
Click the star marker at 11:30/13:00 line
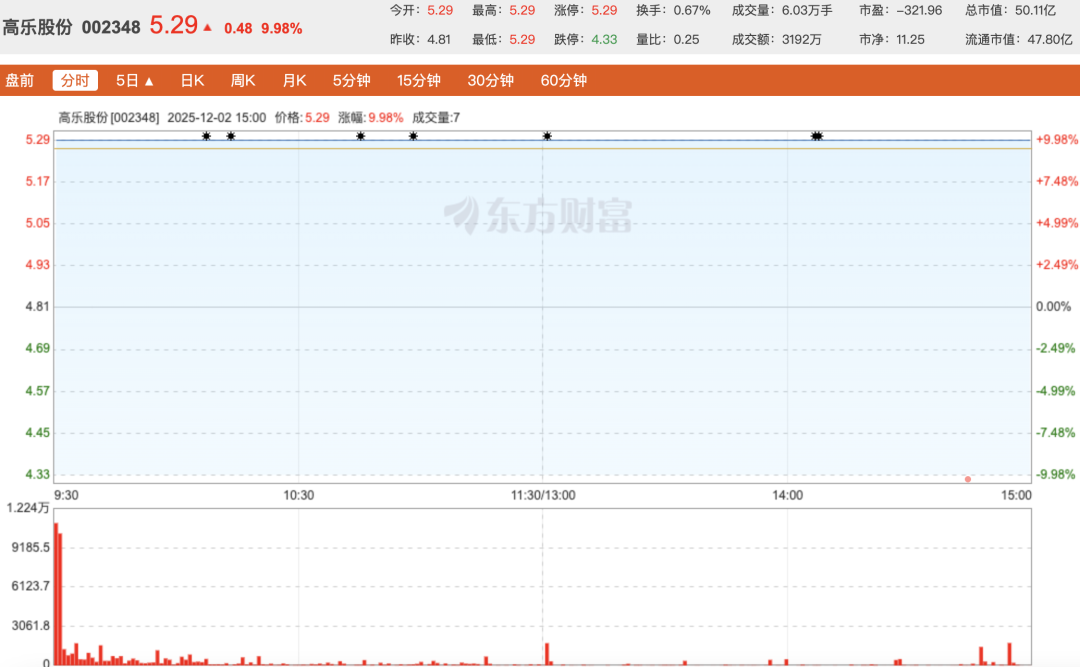tap(547, 136)
